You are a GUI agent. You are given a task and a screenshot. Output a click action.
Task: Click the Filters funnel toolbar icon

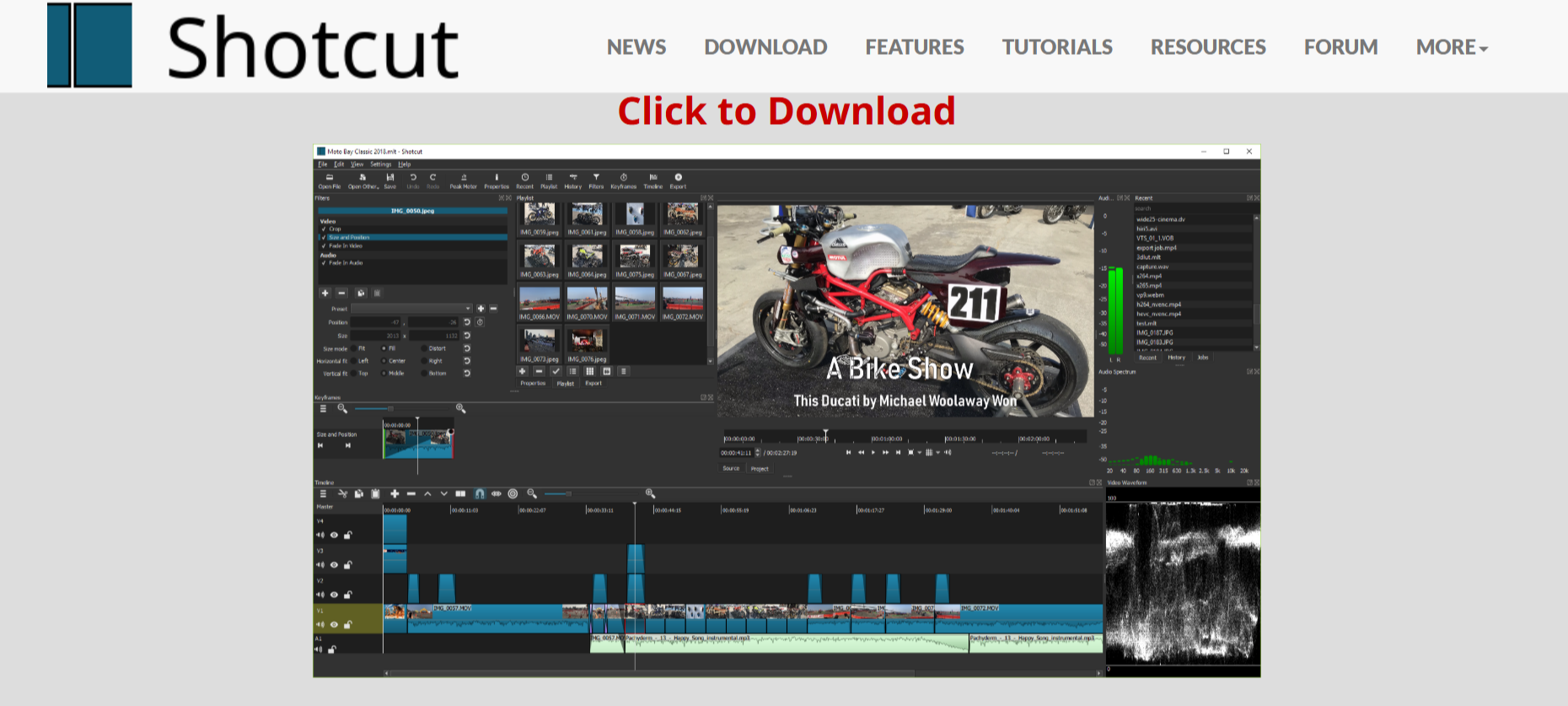[x=596, y=181]
